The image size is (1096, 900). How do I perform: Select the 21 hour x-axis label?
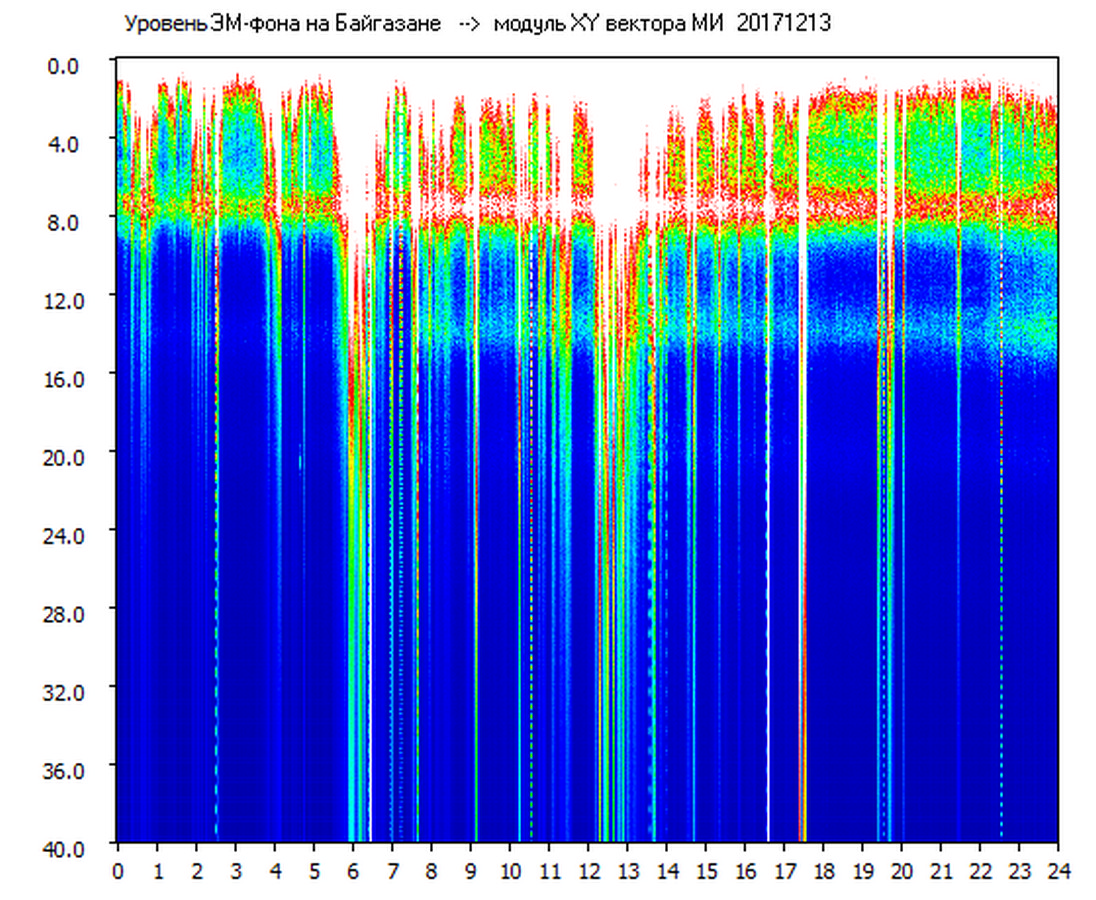941,870
